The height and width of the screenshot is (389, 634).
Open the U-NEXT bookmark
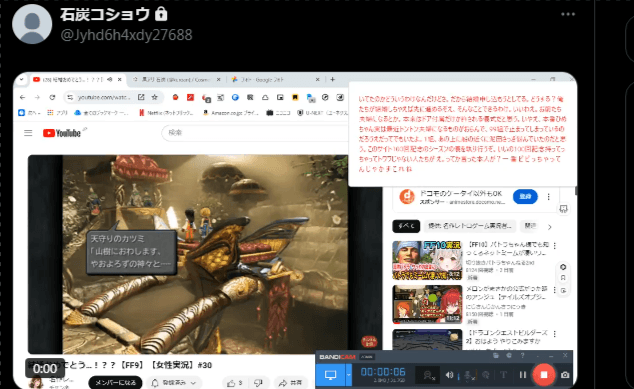(322, 113)
